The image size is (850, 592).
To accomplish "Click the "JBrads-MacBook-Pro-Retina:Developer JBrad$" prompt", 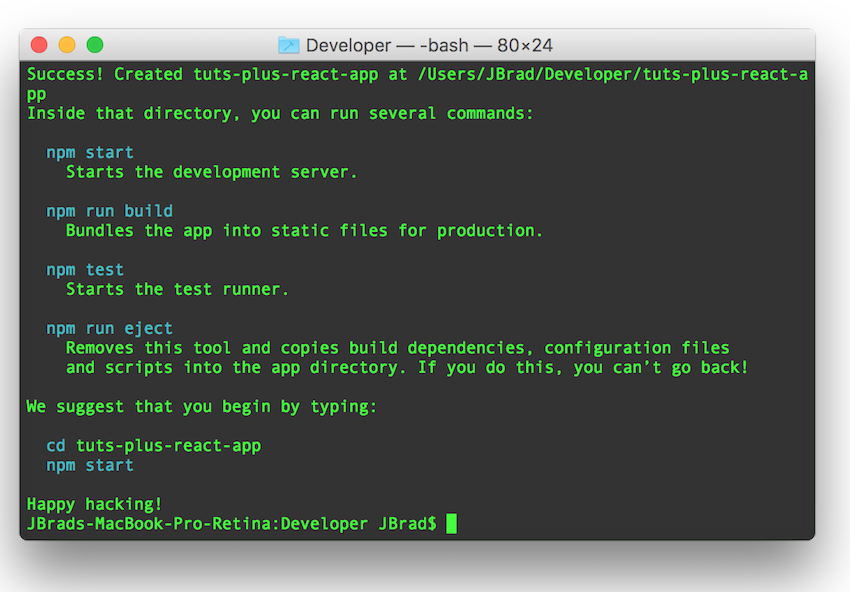I will [231, 524].
